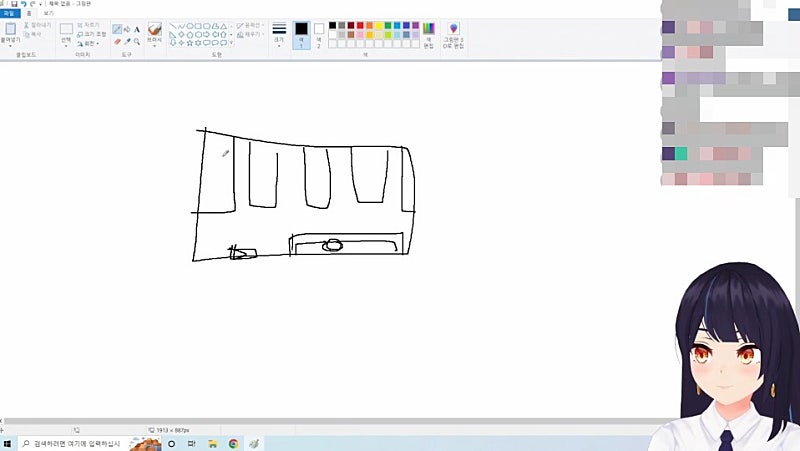
Task: Choose the Right triangle shape
Action: click(x=173, y=34)
